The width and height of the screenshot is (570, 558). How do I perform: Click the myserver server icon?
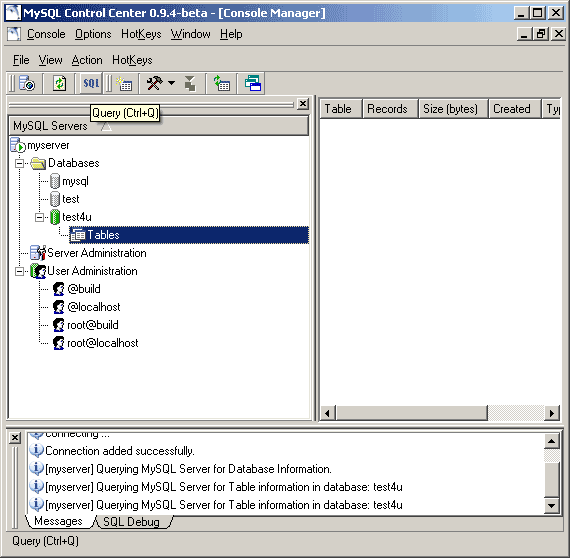[17, 145]
